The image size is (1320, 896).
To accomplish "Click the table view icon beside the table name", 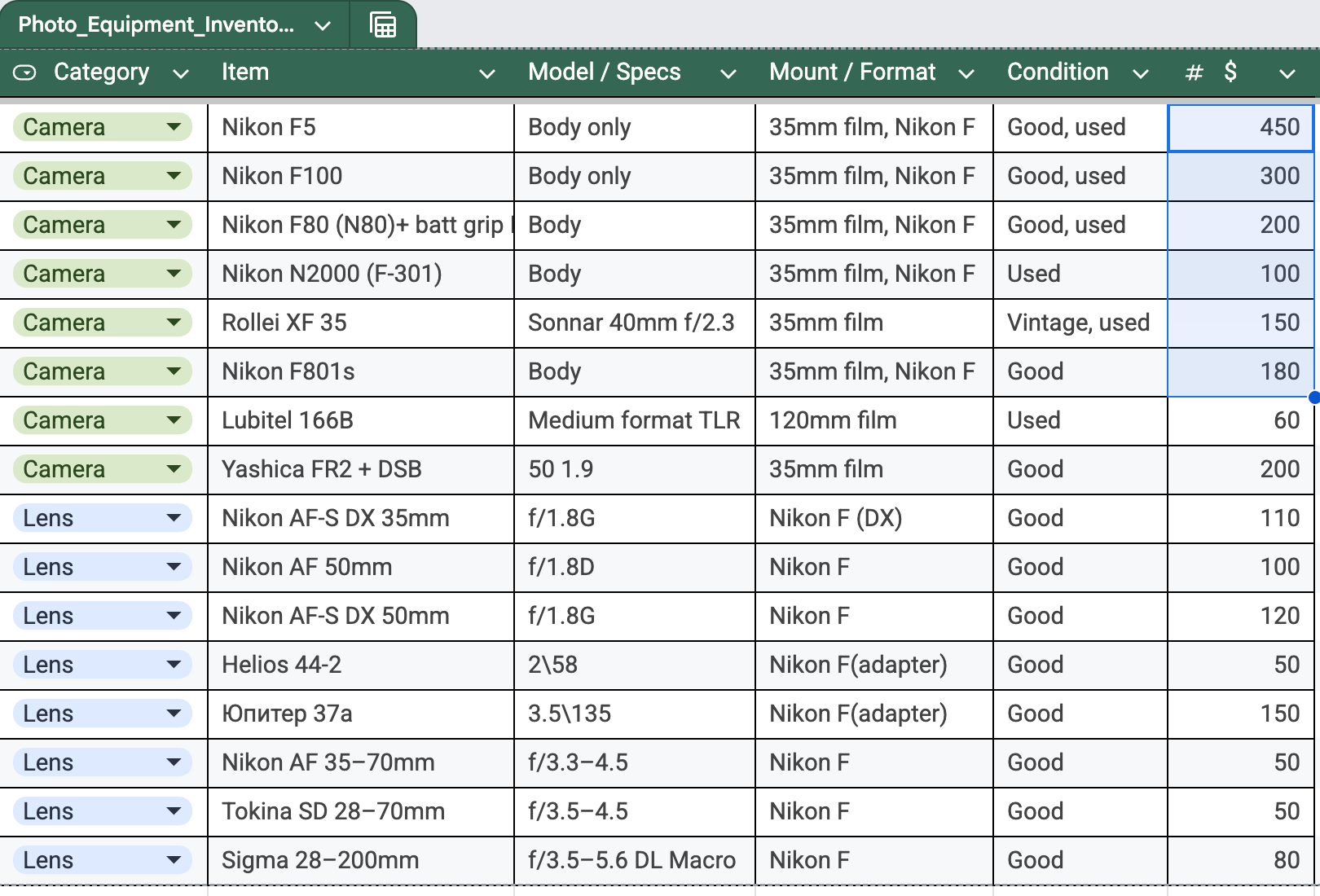I will [x=382, y=25].
